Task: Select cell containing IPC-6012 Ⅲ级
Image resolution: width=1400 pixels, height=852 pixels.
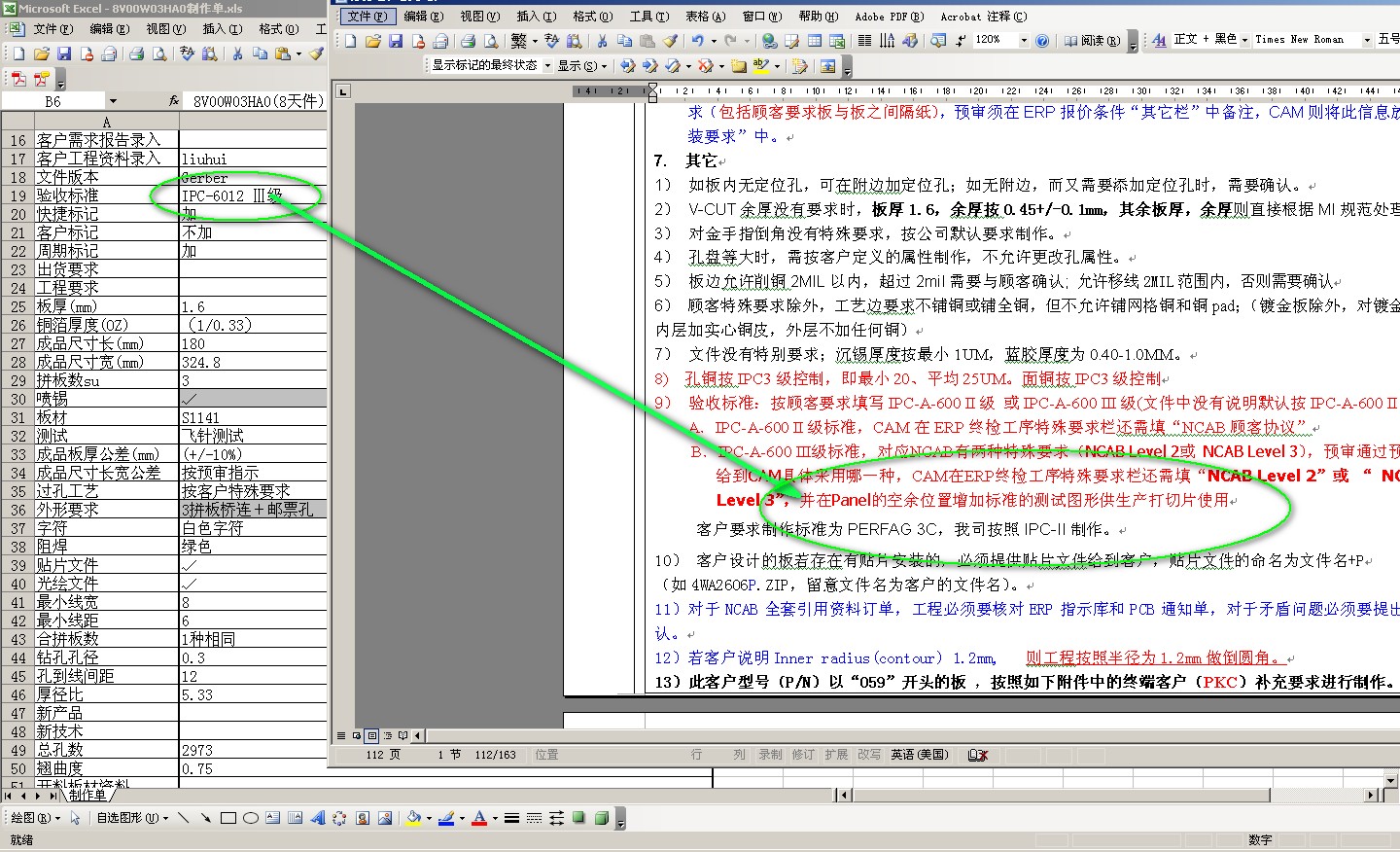Action: [253, 195]
